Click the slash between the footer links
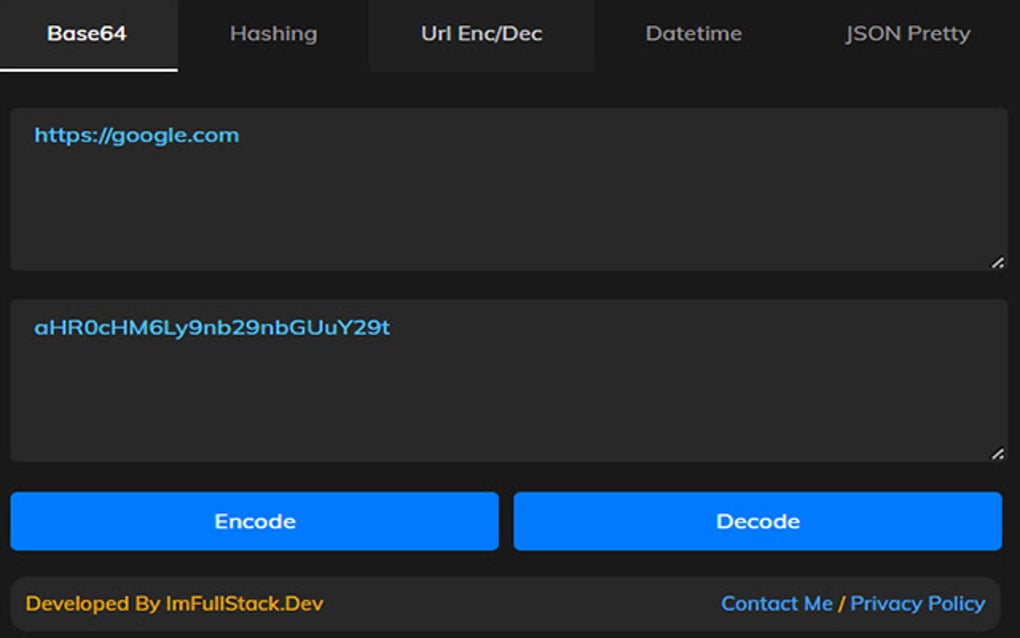This screenshot has height=638, width=1020. pos(841,604)
